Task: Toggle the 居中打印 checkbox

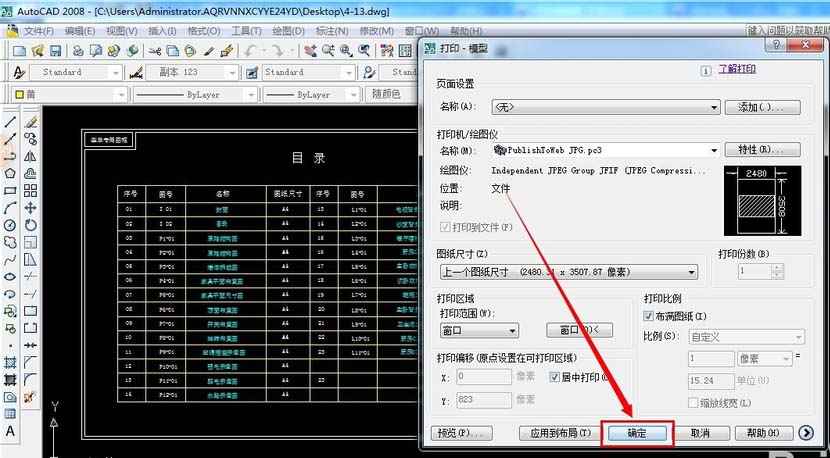Action: 555,377
